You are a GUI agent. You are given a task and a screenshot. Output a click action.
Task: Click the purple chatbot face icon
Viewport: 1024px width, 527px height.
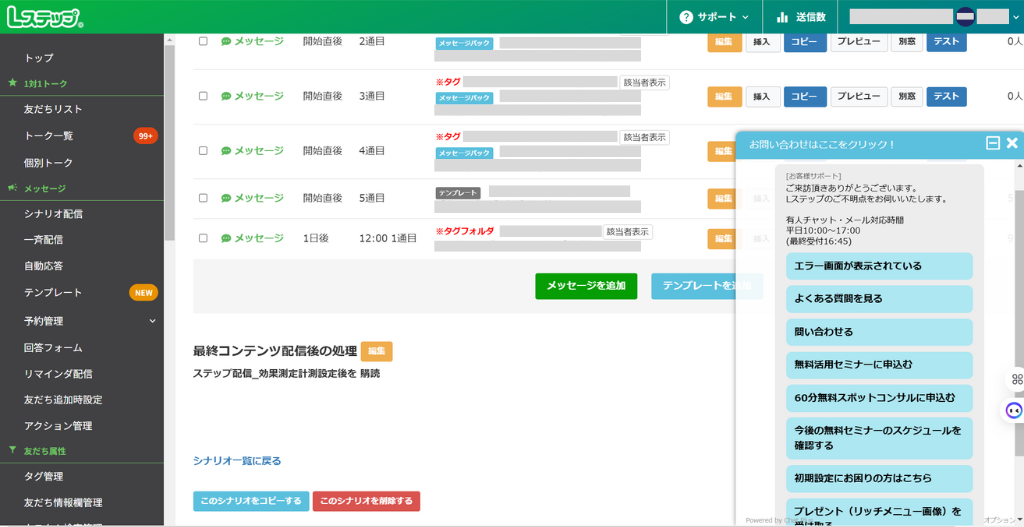click(x=1014, y=411)
